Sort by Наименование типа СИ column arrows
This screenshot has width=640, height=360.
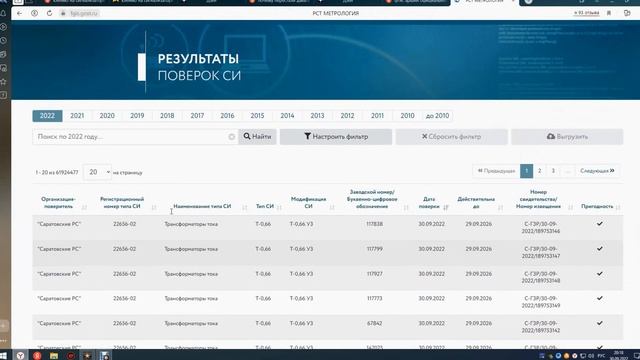244,207
